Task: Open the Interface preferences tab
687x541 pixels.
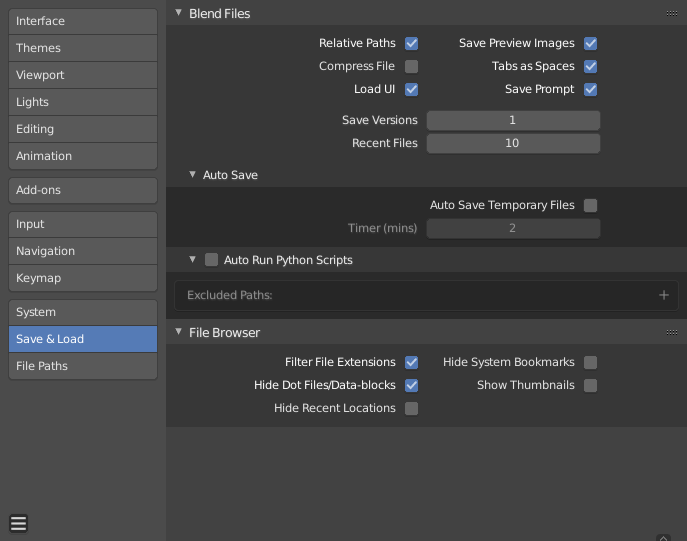Action: coord(83,21)
